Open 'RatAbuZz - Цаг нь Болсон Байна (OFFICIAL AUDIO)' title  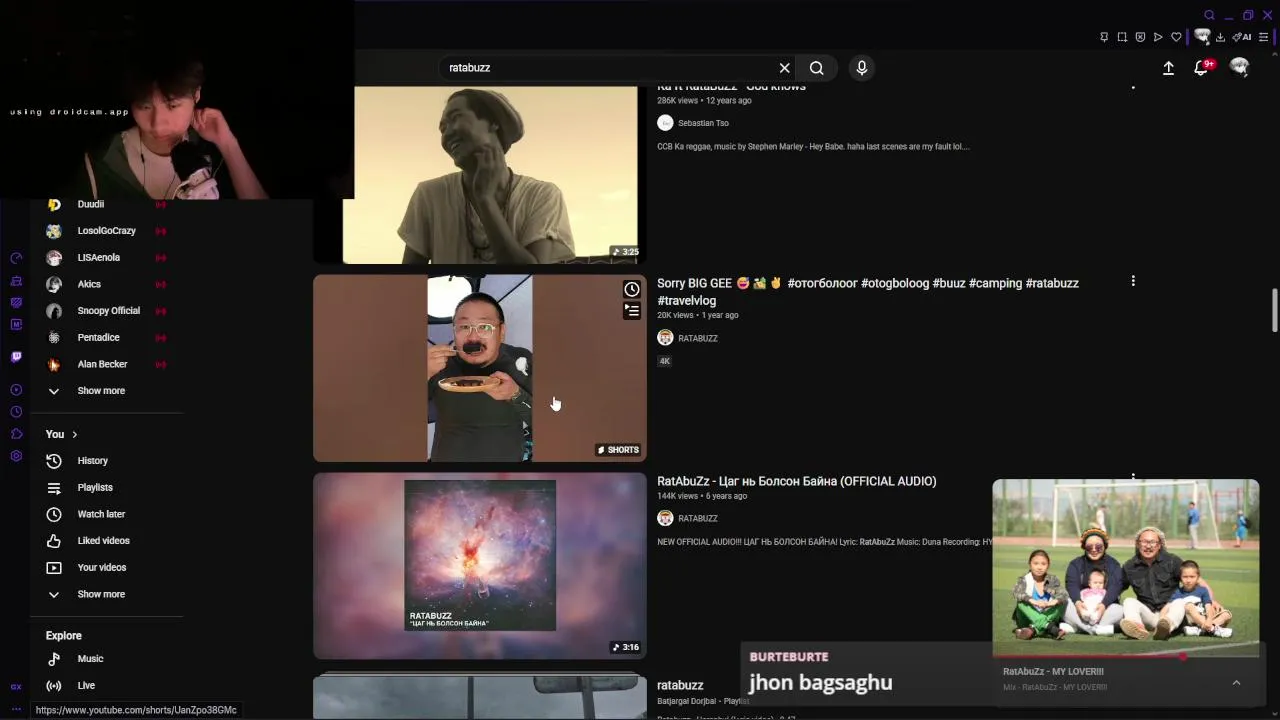(x=796, y=481)
